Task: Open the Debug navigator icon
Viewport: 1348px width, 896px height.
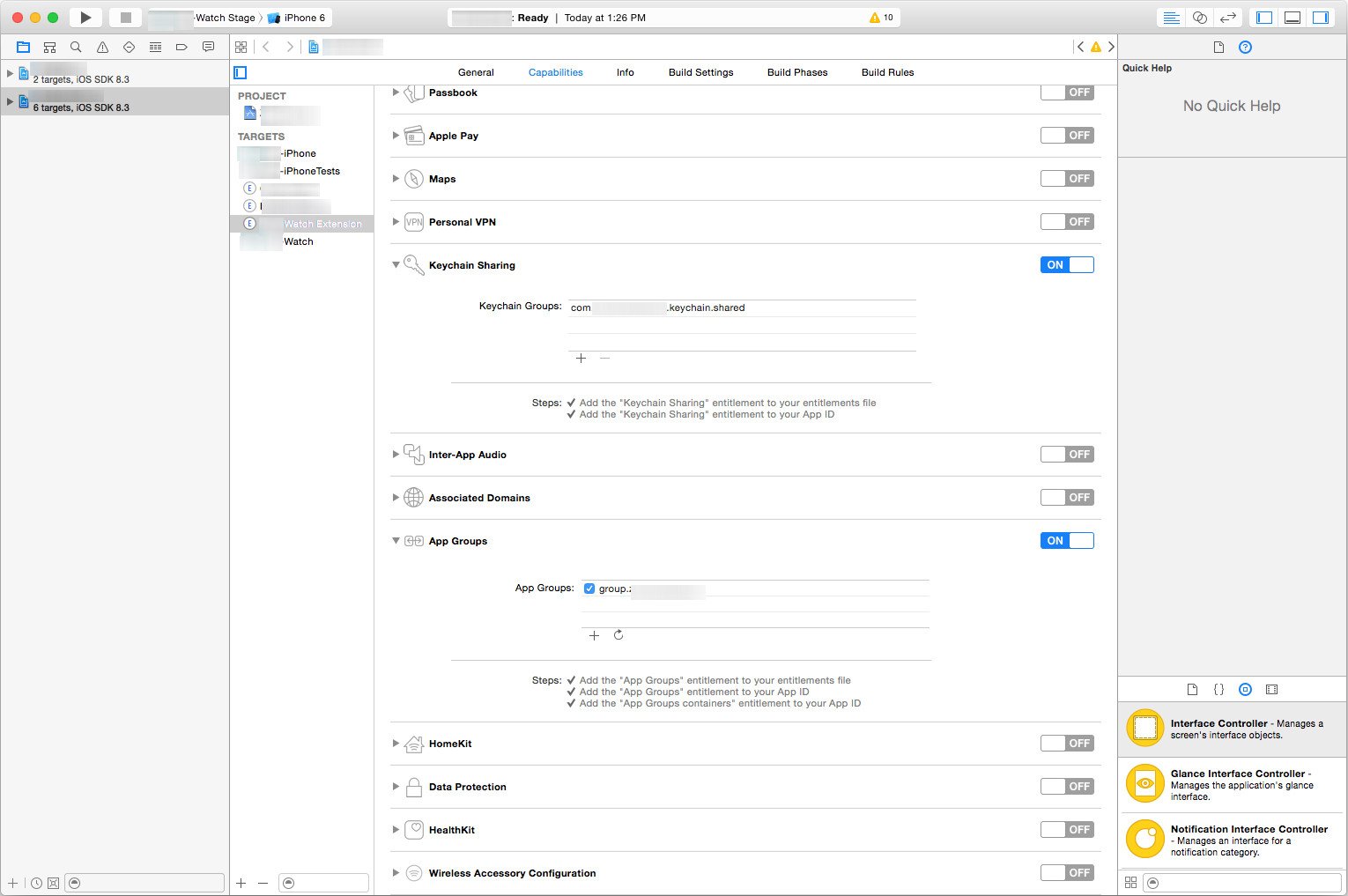Action: point(155,47)
